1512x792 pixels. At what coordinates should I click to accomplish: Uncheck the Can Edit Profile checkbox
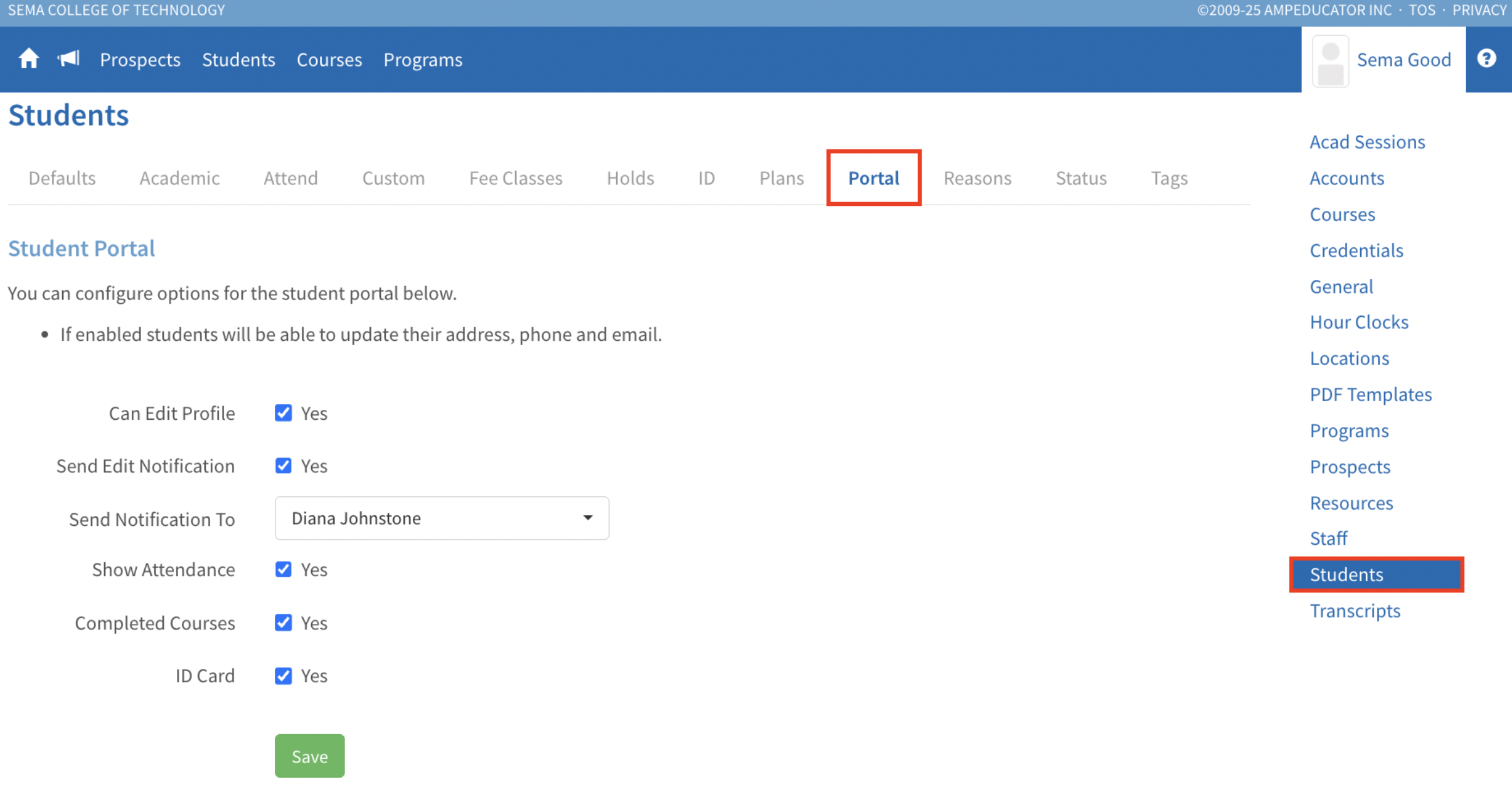pos(284,413)
